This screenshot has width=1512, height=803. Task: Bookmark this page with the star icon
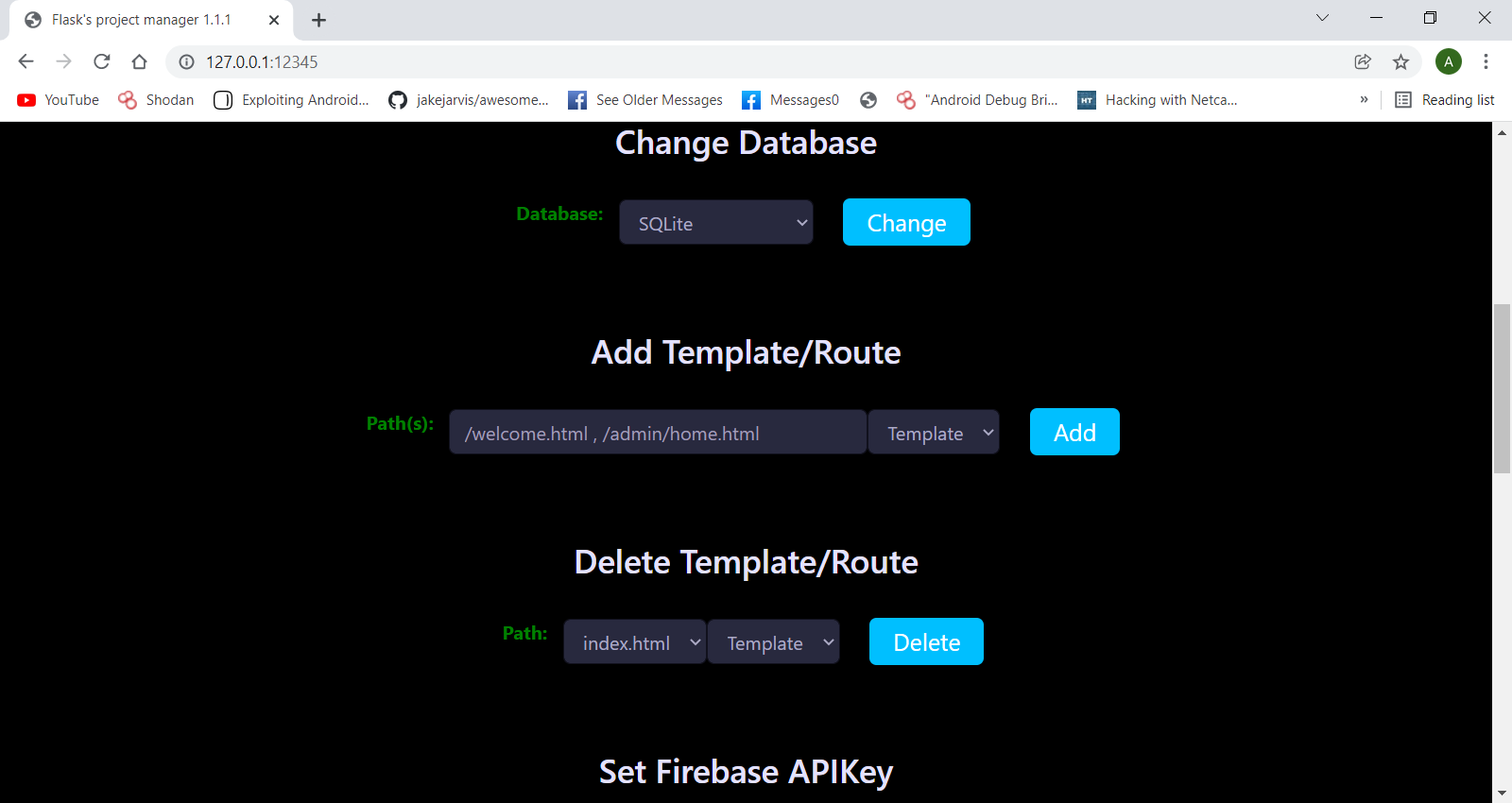point(1400,61)
